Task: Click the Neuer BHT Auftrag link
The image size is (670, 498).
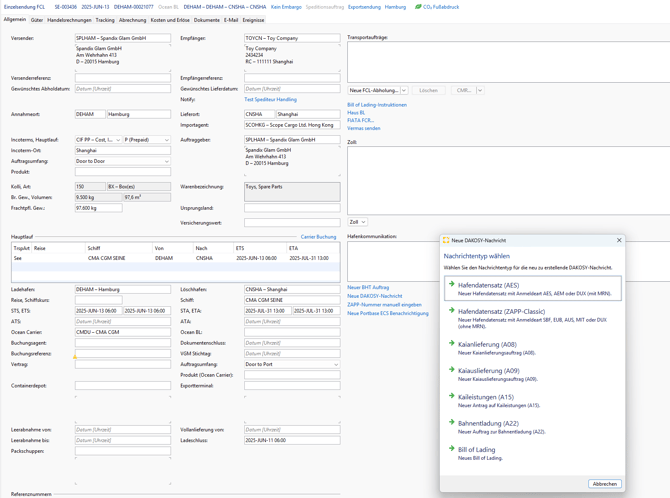Action: (368, 287)
